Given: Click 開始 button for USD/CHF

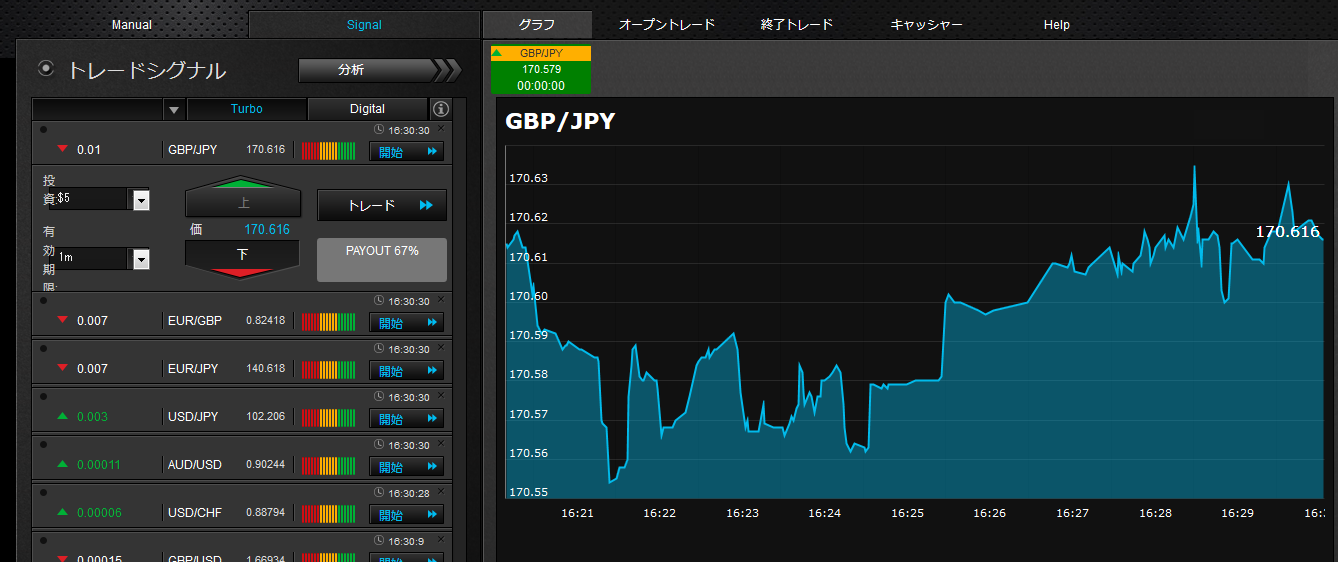Looking at the screenshot, I should coord(407,515).
